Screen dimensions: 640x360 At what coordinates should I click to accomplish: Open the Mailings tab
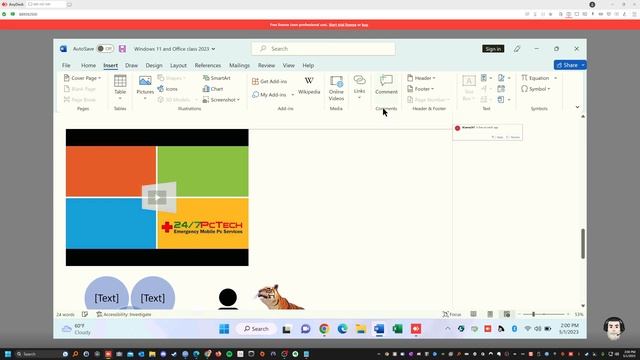click(239, 65)
